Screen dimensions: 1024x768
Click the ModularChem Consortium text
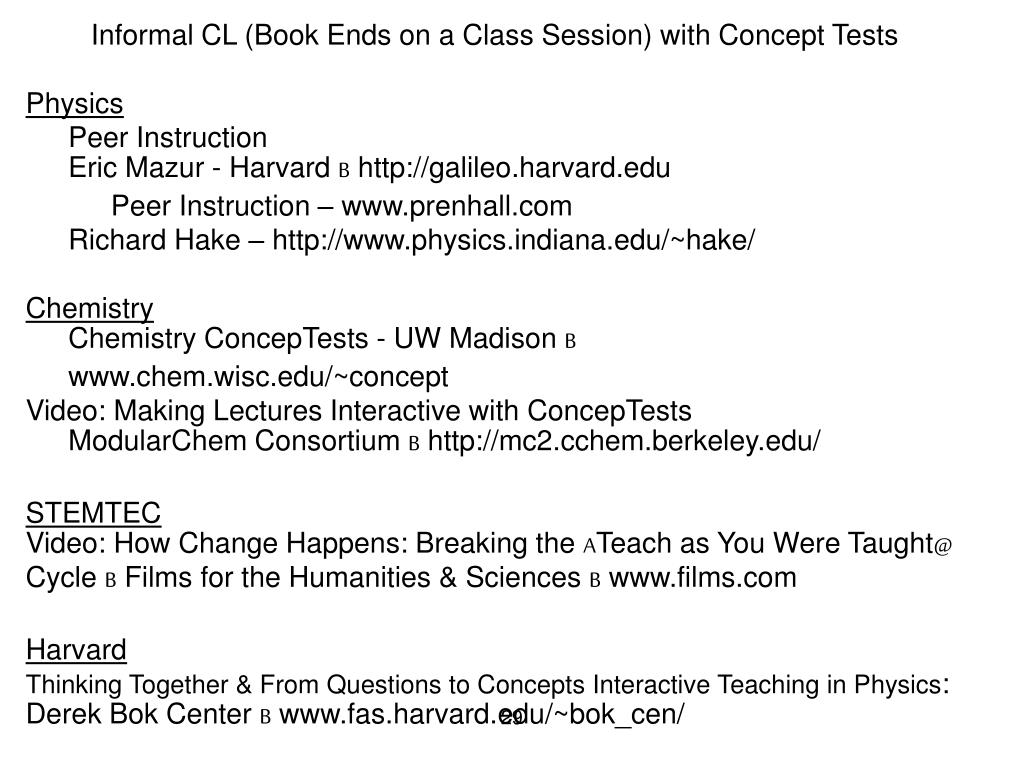234,441
